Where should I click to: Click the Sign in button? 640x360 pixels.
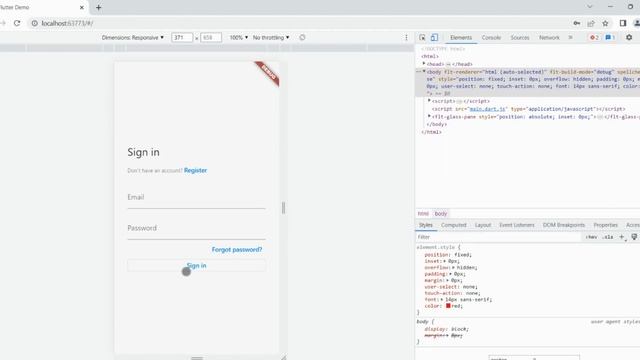pyautogui.click(x=196, y=266)
